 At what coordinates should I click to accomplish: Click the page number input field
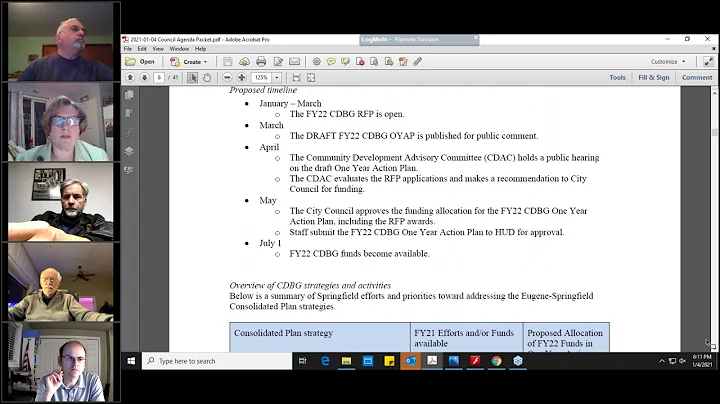pyautogui.click(x=159, y=78)
